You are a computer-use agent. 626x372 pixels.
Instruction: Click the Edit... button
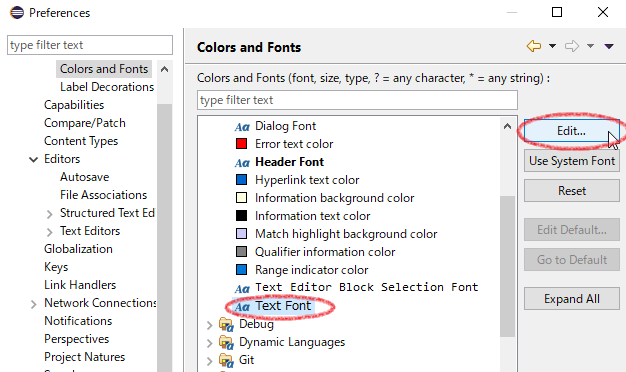pyautogui.click(x=572, y=131)
